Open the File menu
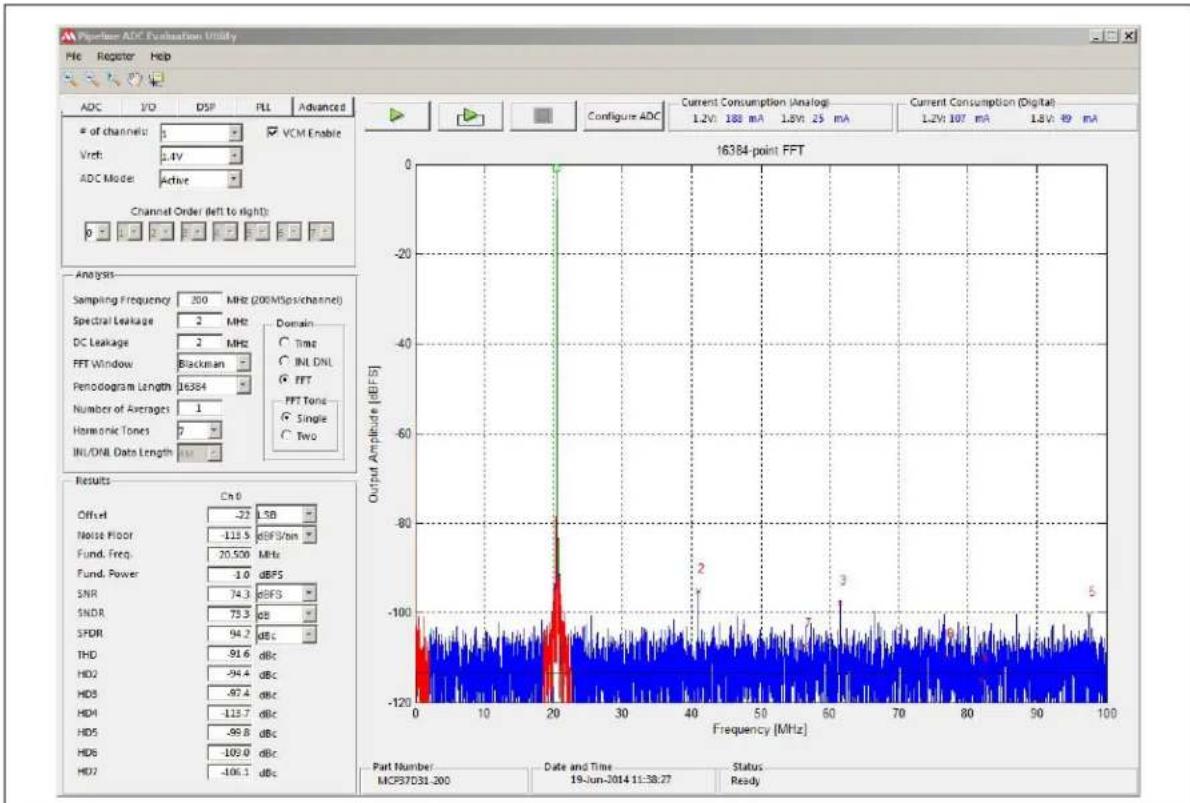1190x803 pixels. [x=74, y=56]
